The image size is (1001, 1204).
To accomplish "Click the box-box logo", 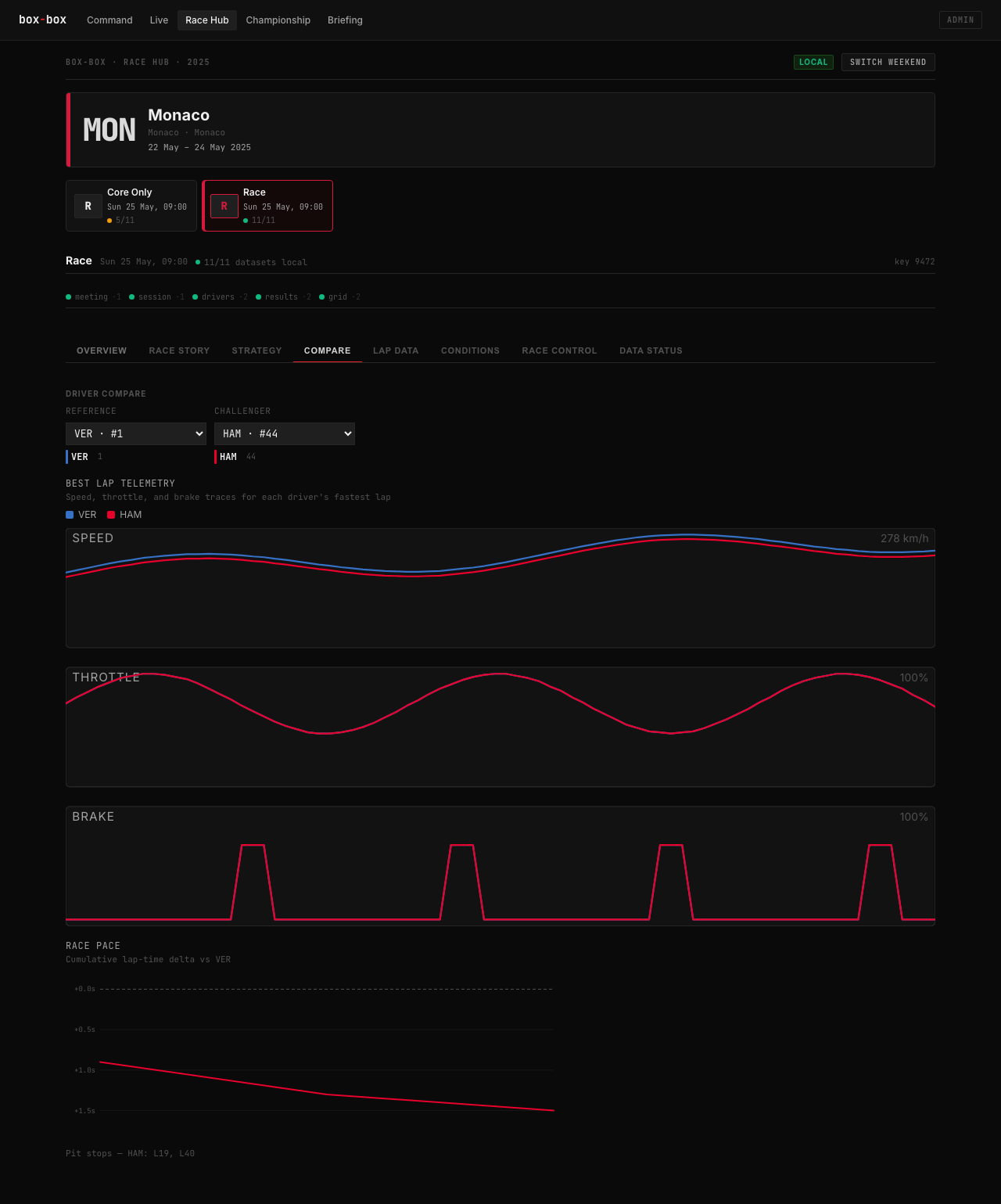I will coord(42,20).
